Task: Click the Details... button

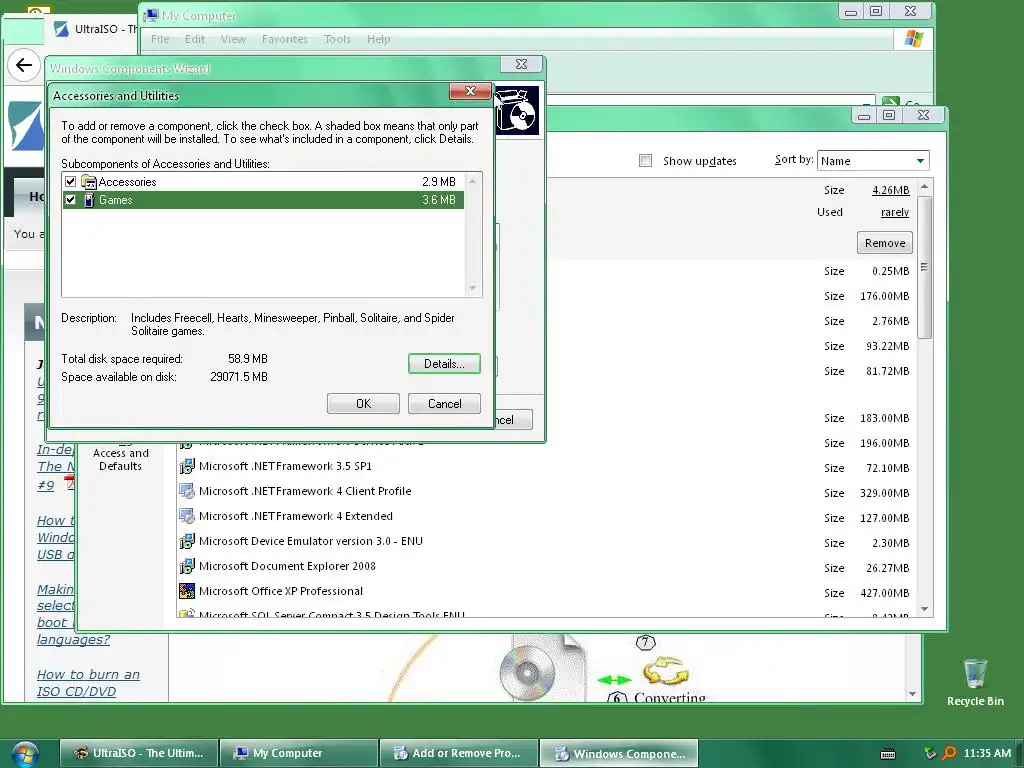Action: [x=444, y=364]
